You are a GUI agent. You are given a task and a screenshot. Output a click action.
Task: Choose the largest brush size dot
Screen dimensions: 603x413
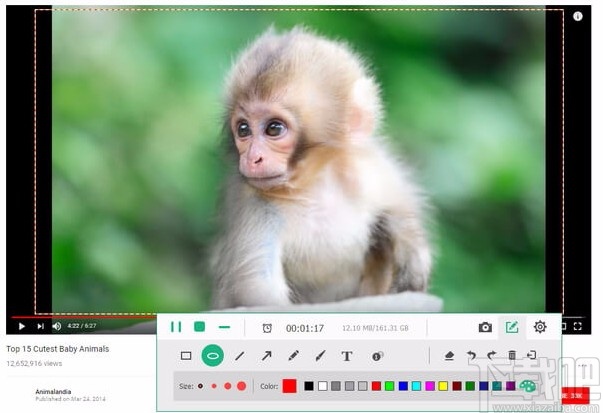pos(242,386)
